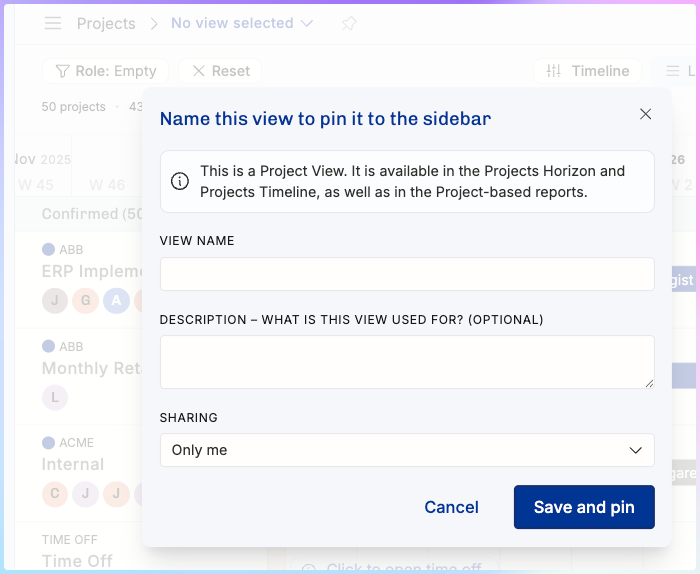Click the info icon in notice
The width and height of the screenshot is (700, 574).
(180, 181)
